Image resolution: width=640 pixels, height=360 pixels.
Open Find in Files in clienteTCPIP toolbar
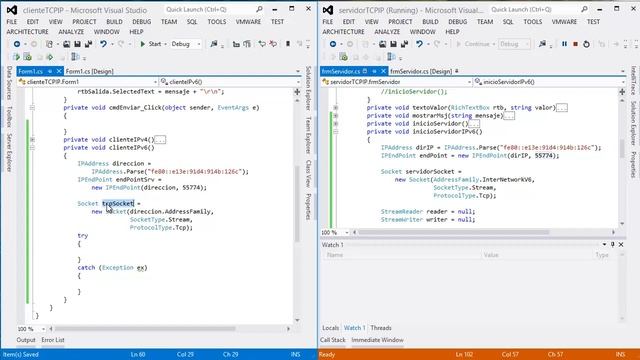(214, 44)
